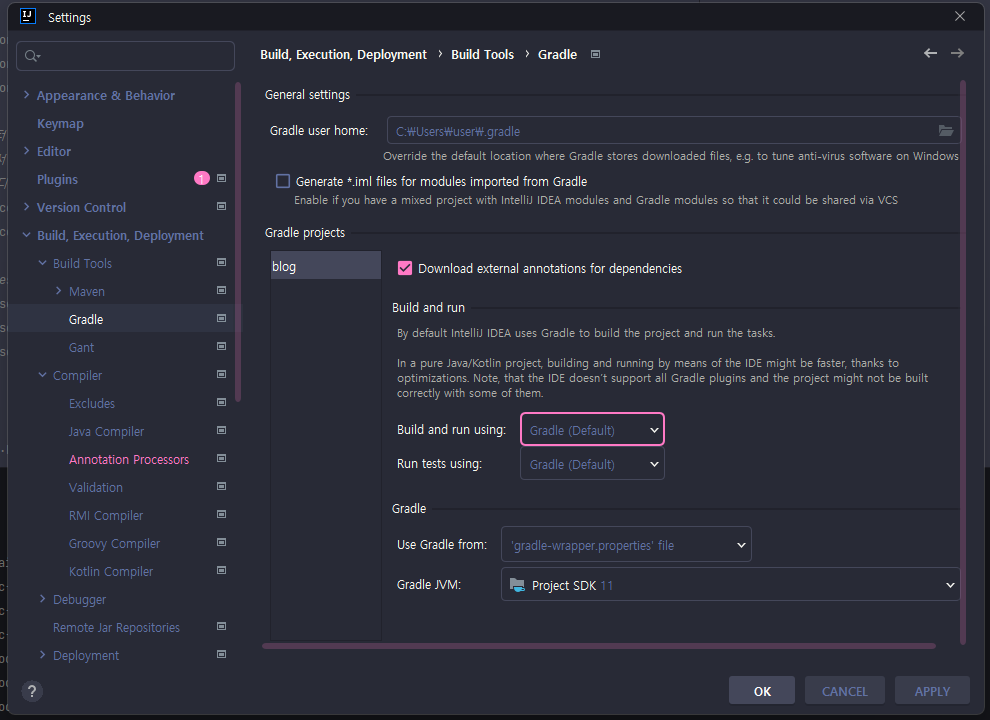Open the Plugins settings page
Screen dimensions: 990x720
pos(57,179)
